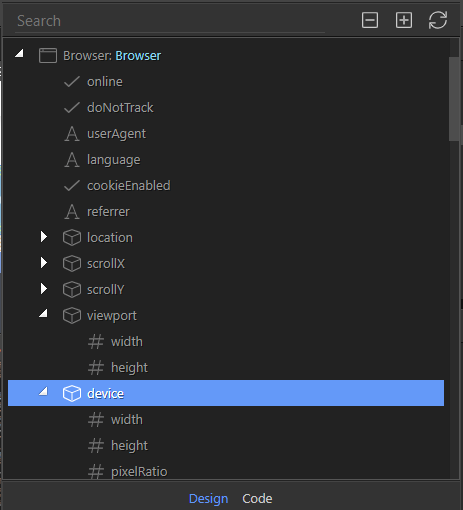Screen dimensions: 463x510
Task: Click the blue Browser component link
Action: (138, 56)
